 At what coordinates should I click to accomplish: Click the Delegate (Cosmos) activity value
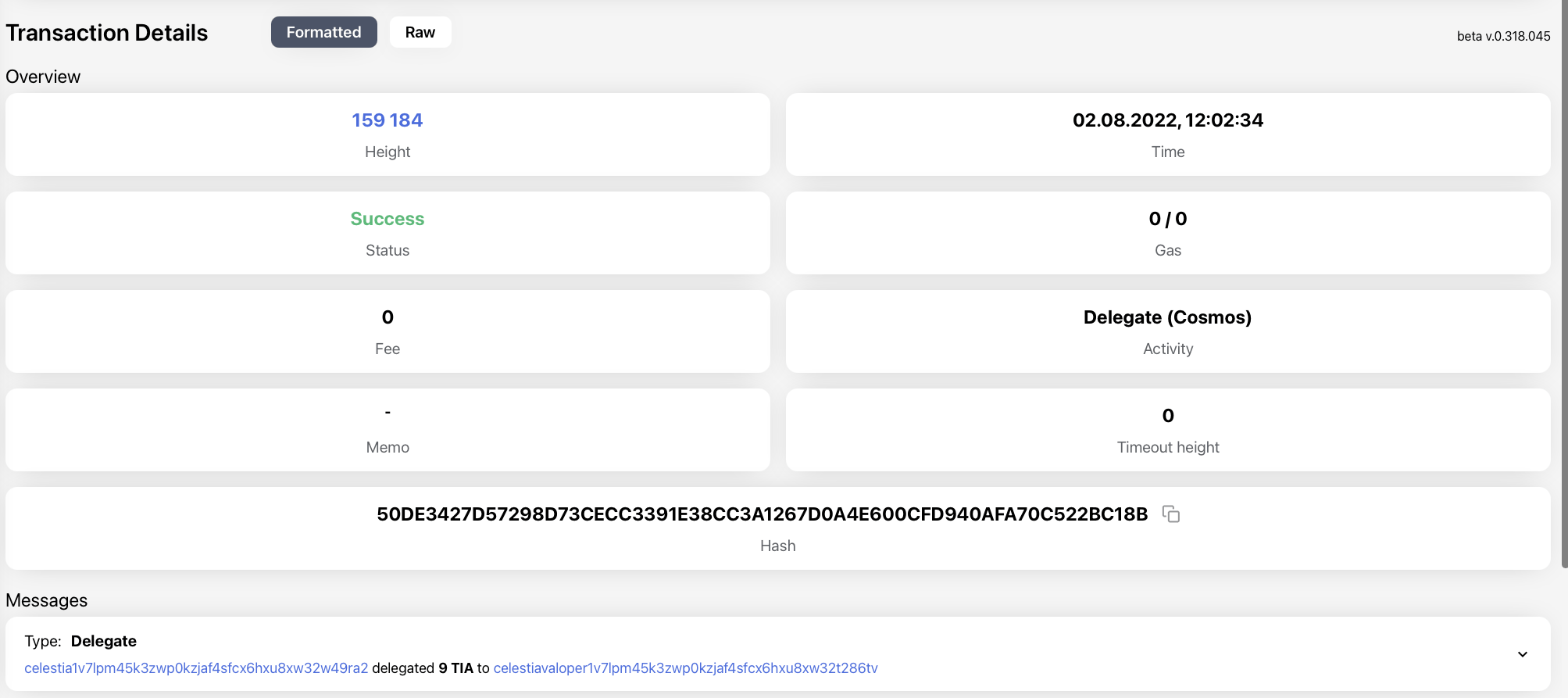click(1167, 317)
